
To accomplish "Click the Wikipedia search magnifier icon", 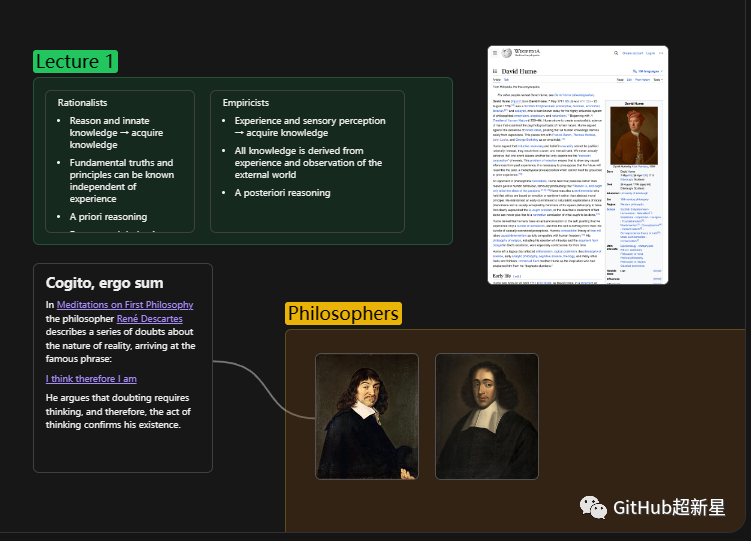I will 616,53.
